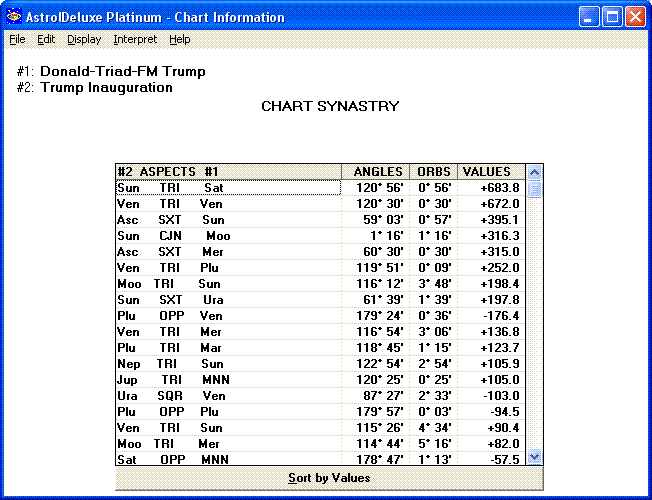Click the Trump Inauguration chart name
The height and width of the screenshot is (500, 652).
coord(106,88)
